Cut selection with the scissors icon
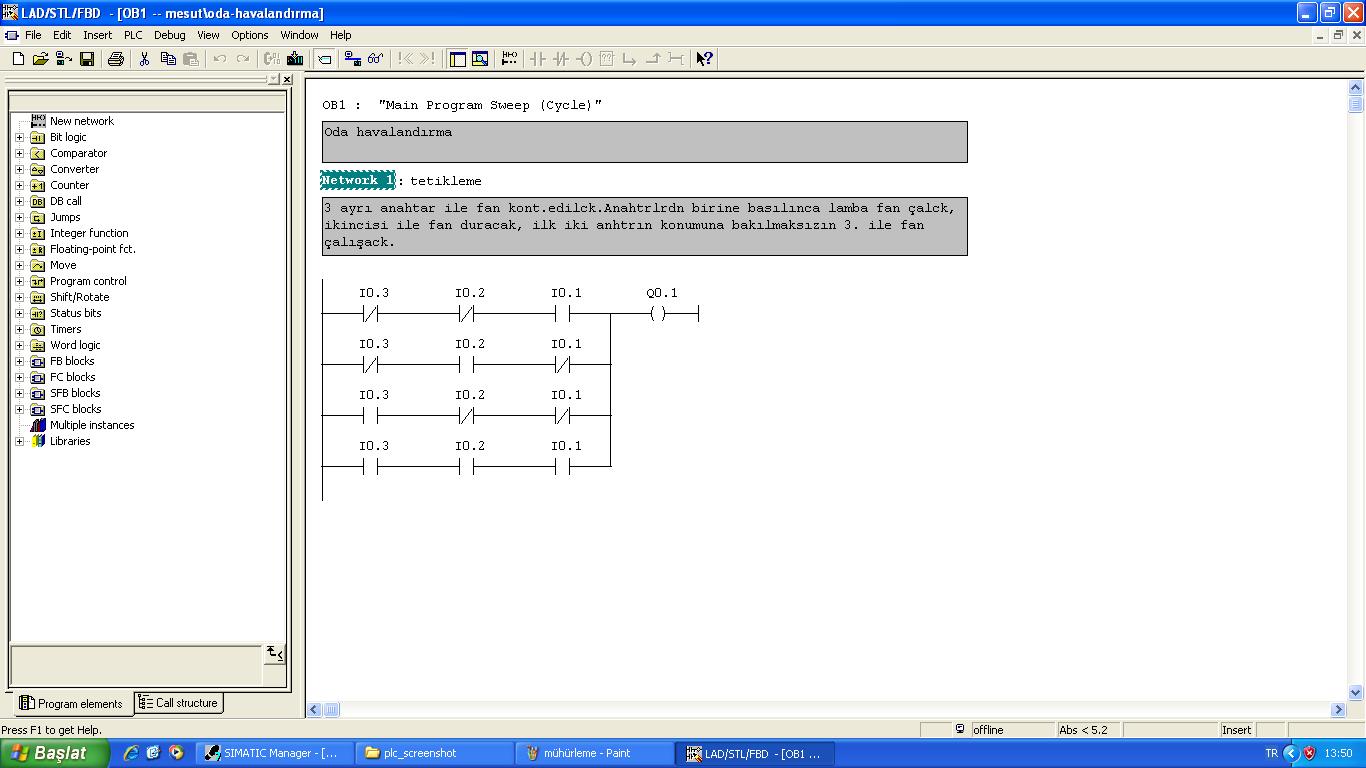This screenshot has height=768, width=1366. [x=144, y=59]
